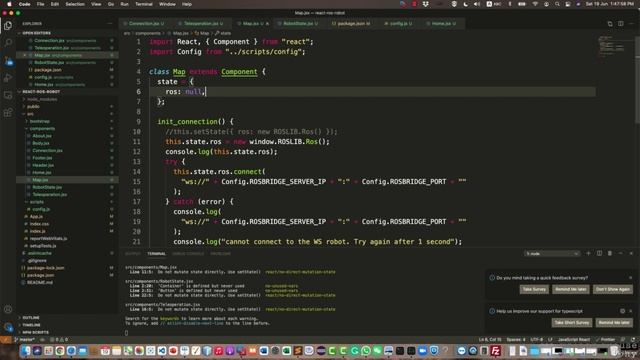640x360 pixels.
Task: Click Remind Me later on feedback survey
Action: click(571, 289)
